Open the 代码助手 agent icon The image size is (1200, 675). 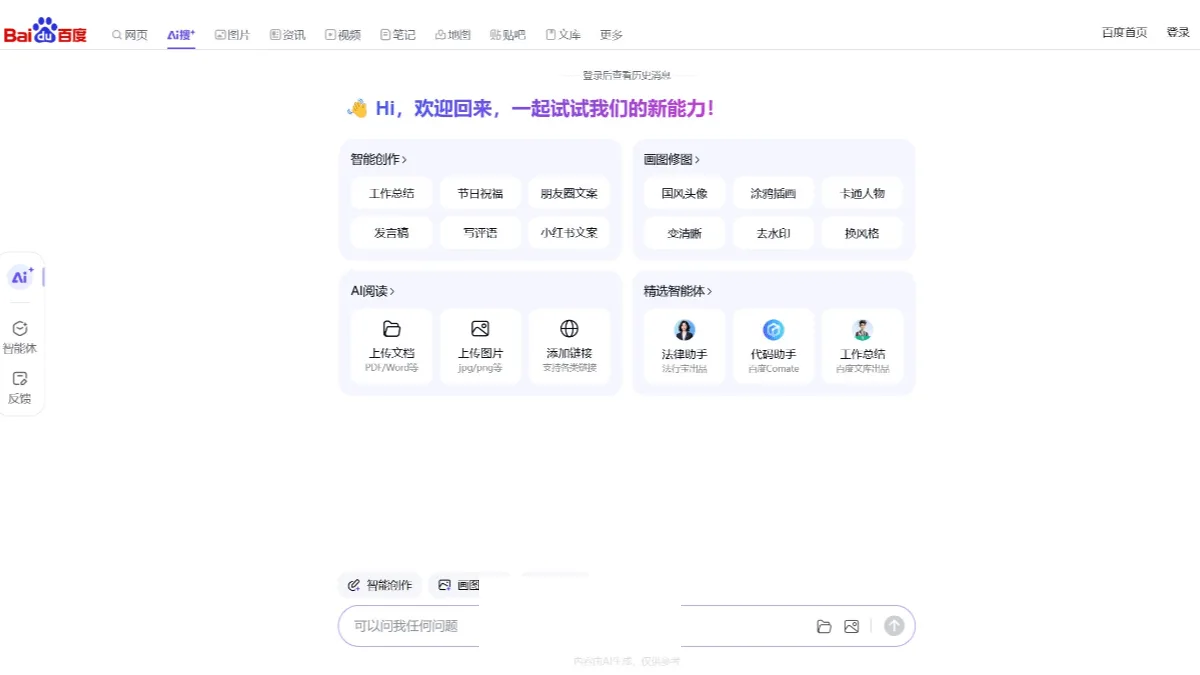[774, 330]
